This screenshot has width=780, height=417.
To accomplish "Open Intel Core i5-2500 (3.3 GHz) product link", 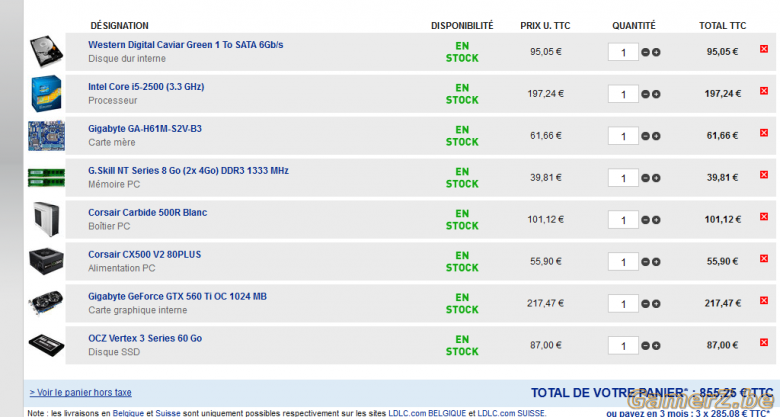I will pyautogui.click(x=146, y=87).
